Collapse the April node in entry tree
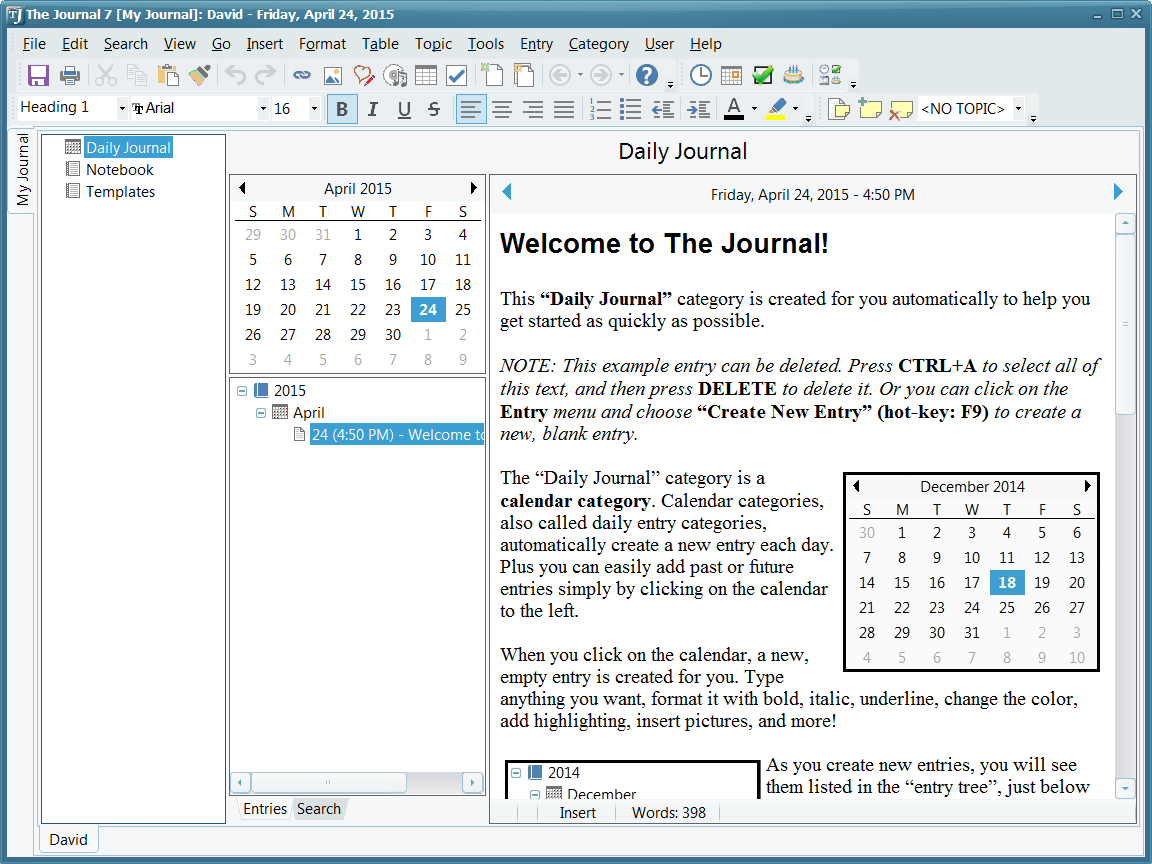Viewport: 1152px width, 864px height. (260, 413)
